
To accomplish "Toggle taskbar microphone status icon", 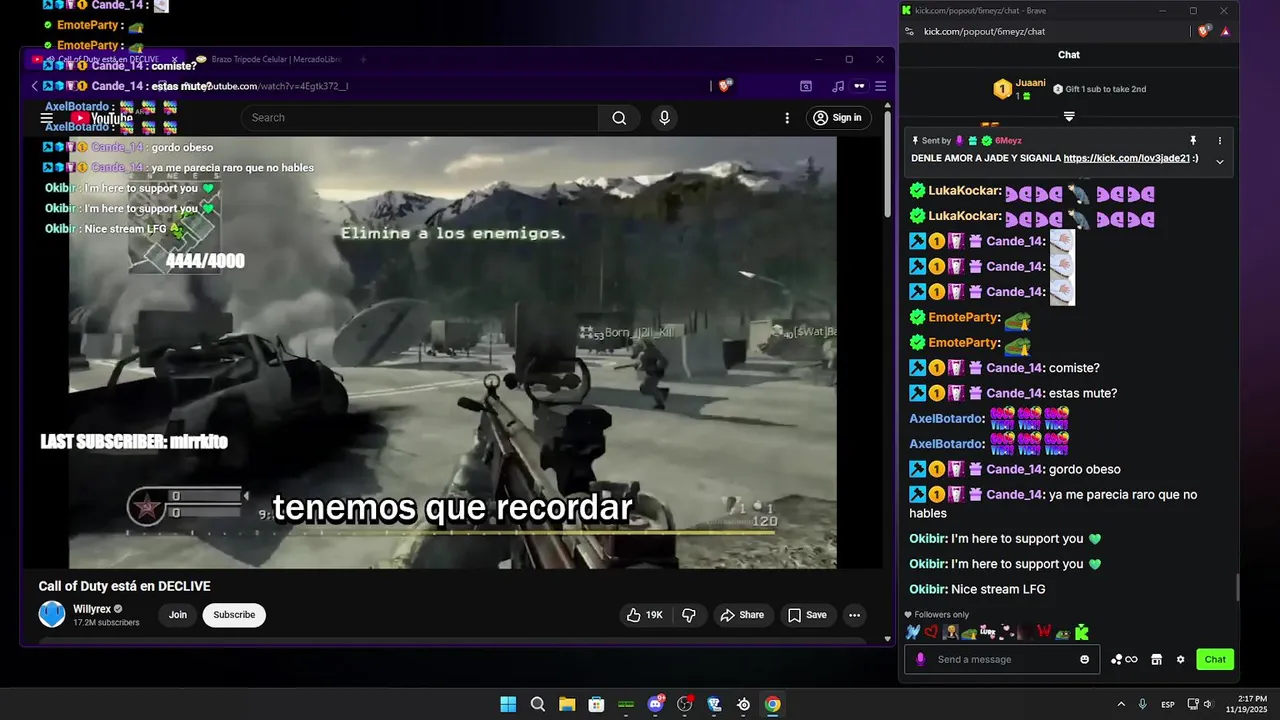I will click(x=1142, y=704).
